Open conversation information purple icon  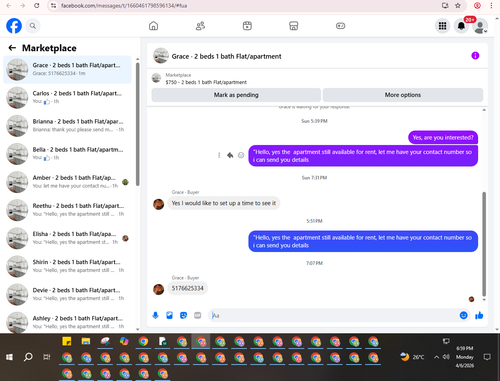475,56
